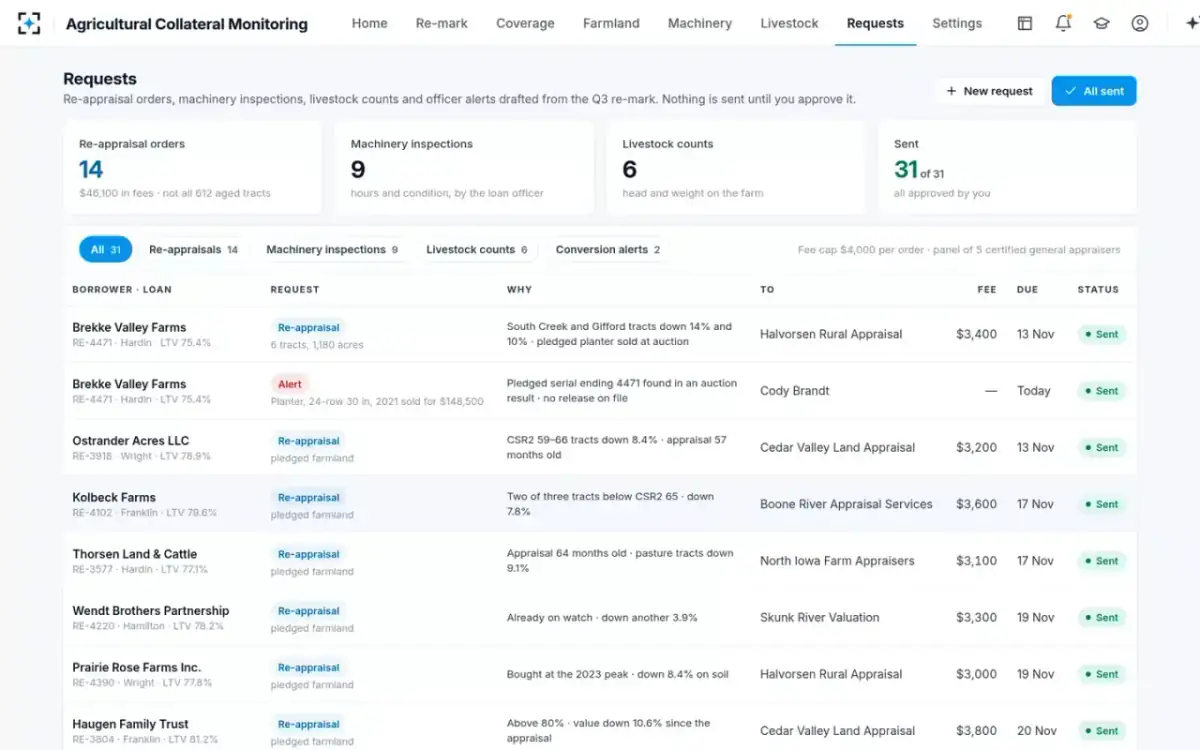Click the Request column header
The width and height of the screenshot is (1200, 750).
tap(295, 290)
